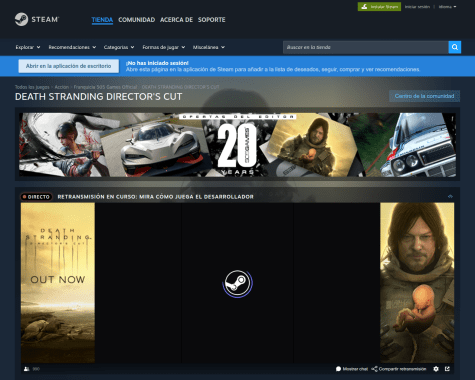The width and height of the screenshot is (475, 380).
Task: Click the Acción breadcrumb link
Action: [62, 87]
